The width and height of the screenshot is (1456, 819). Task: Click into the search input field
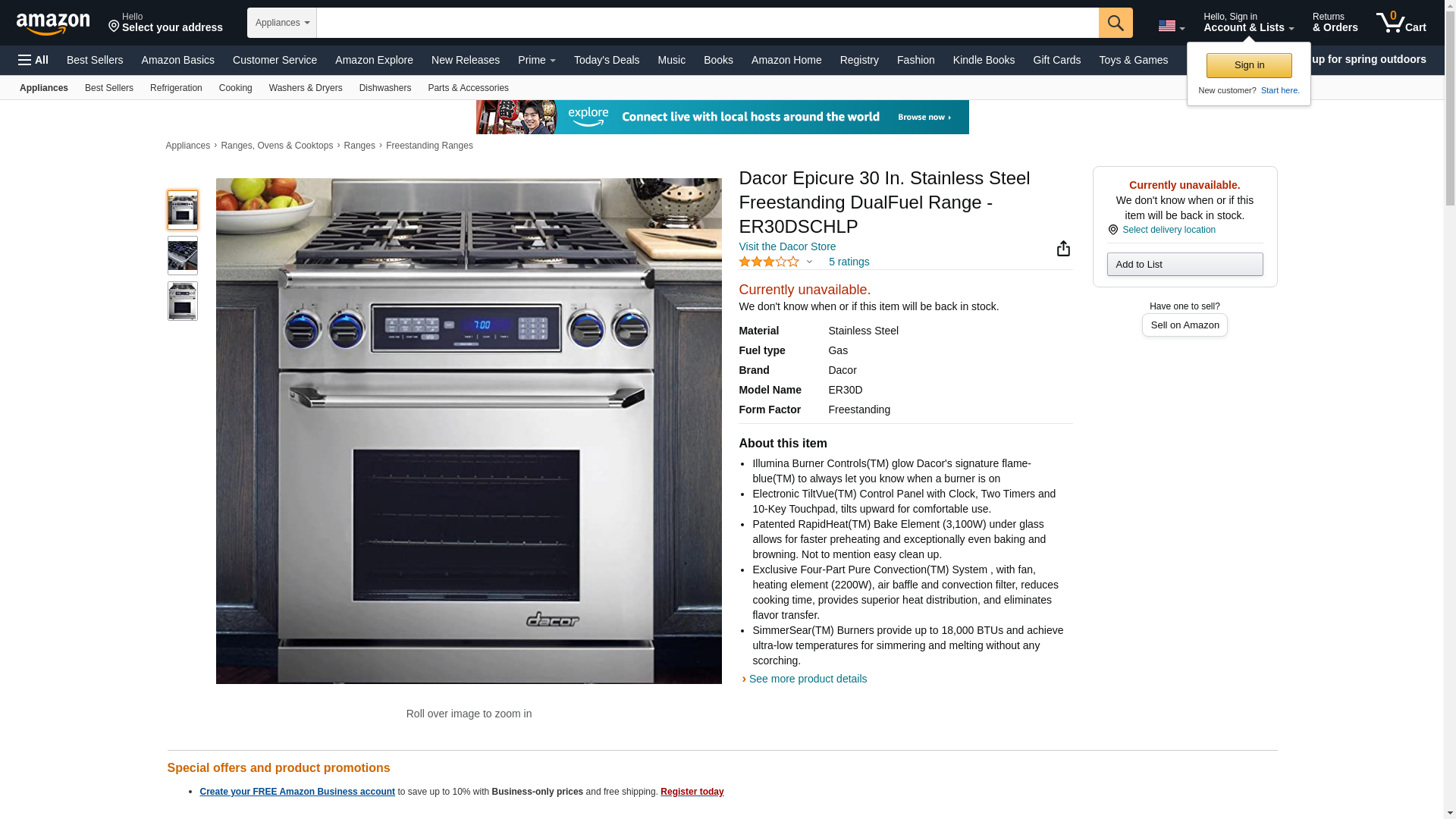[708, 23]
